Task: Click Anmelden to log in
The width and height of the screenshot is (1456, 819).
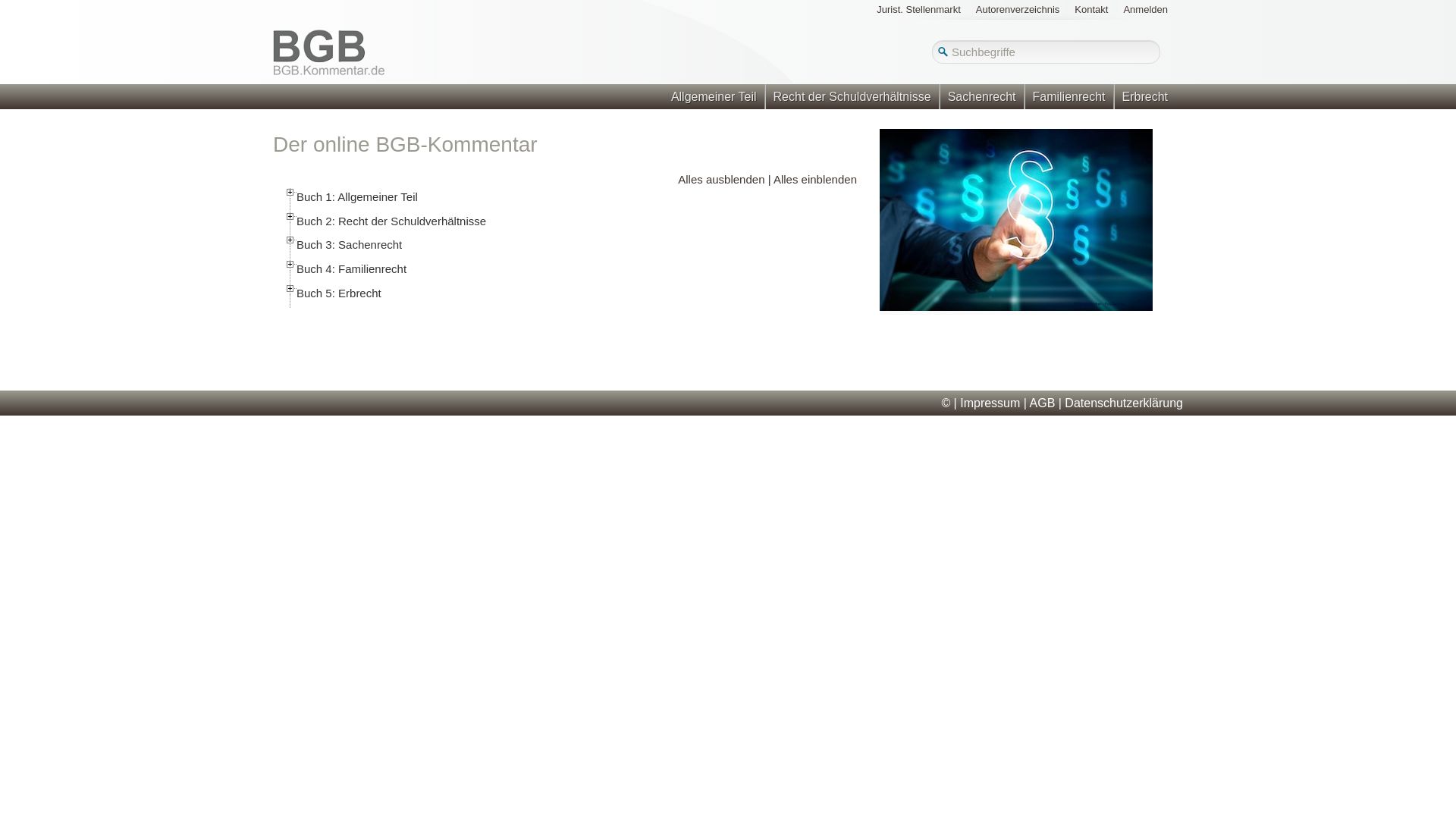Action: 1145,10
